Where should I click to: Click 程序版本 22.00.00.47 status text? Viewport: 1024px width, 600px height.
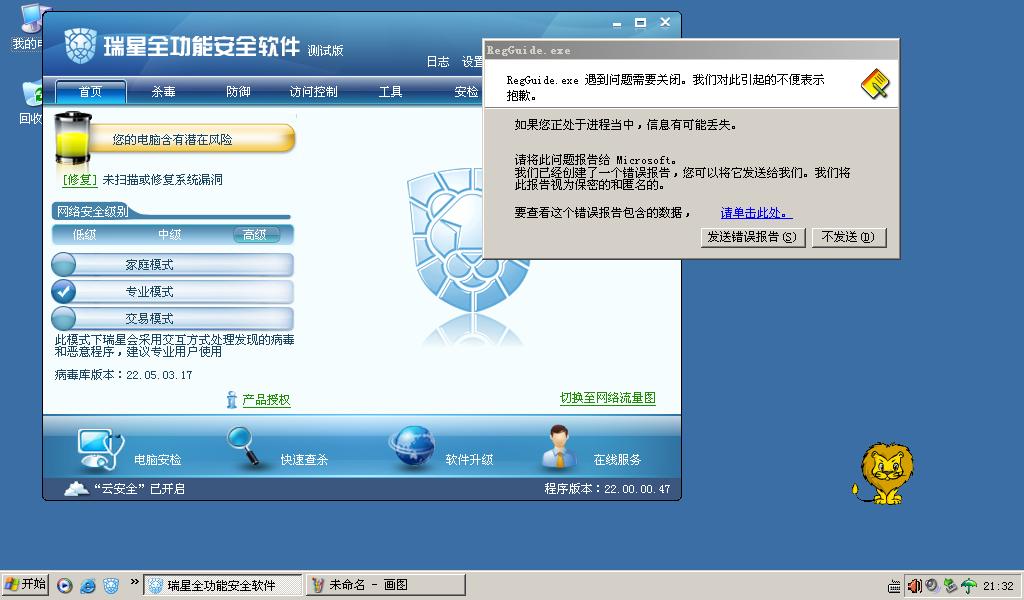607,488
